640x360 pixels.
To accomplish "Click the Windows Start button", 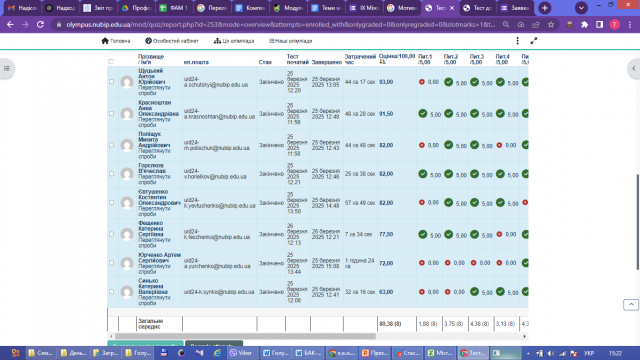I will [15, 353].
